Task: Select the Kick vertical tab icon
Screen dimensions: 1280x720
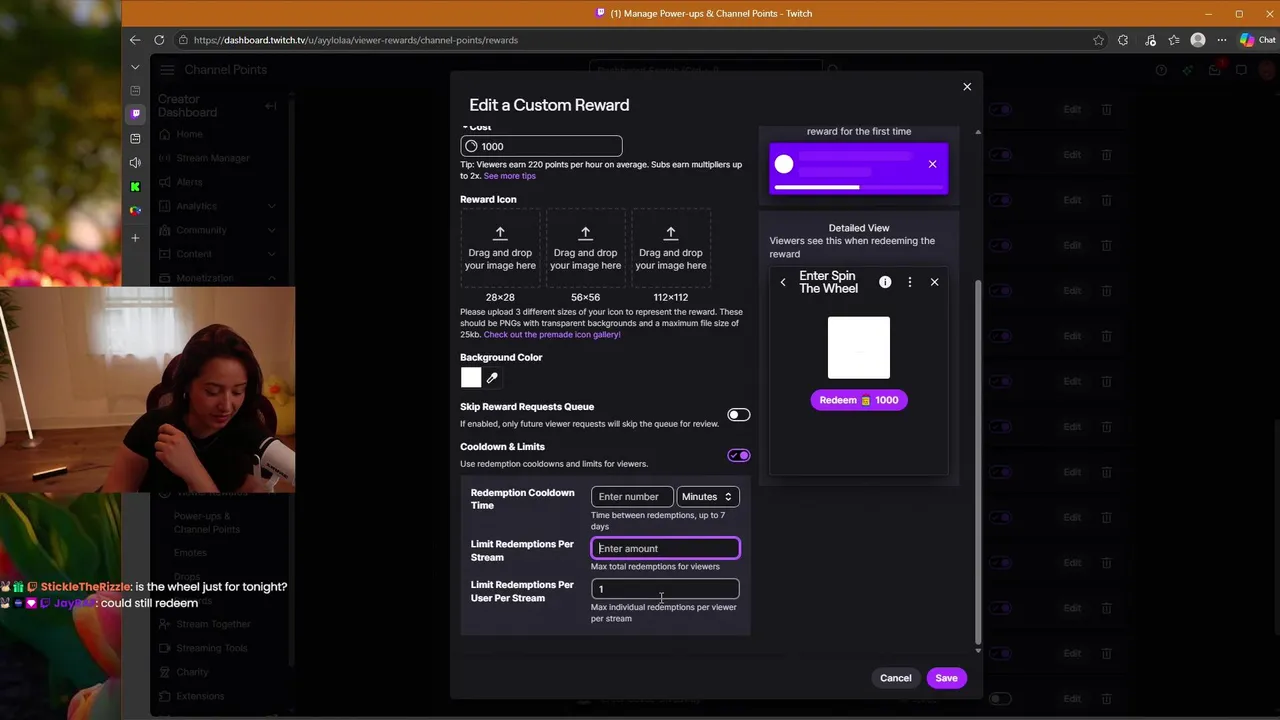Action: point(136,186)
